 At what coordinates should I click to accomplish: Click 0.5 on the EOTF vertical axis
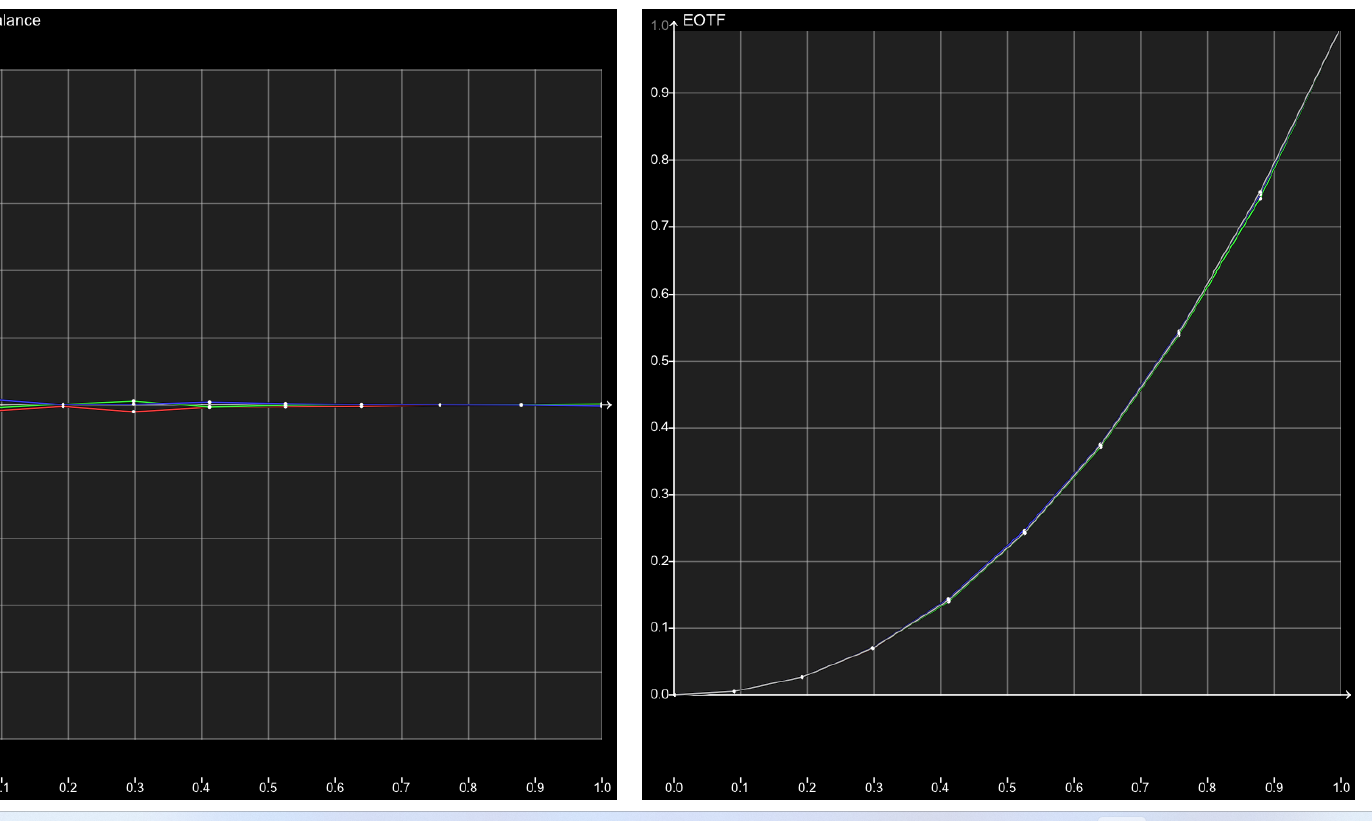(659, 361)
